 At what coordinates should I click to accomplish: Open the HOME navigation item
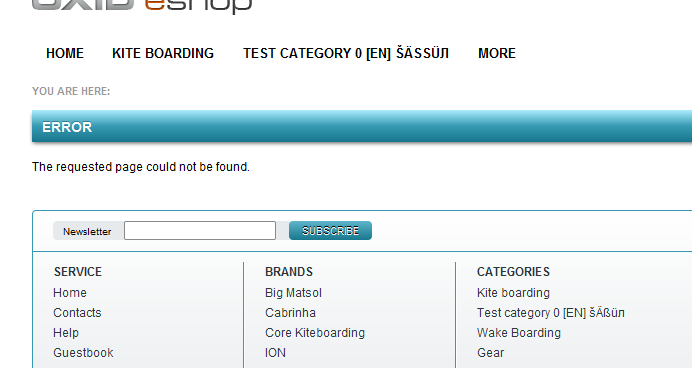coord(65,53)
